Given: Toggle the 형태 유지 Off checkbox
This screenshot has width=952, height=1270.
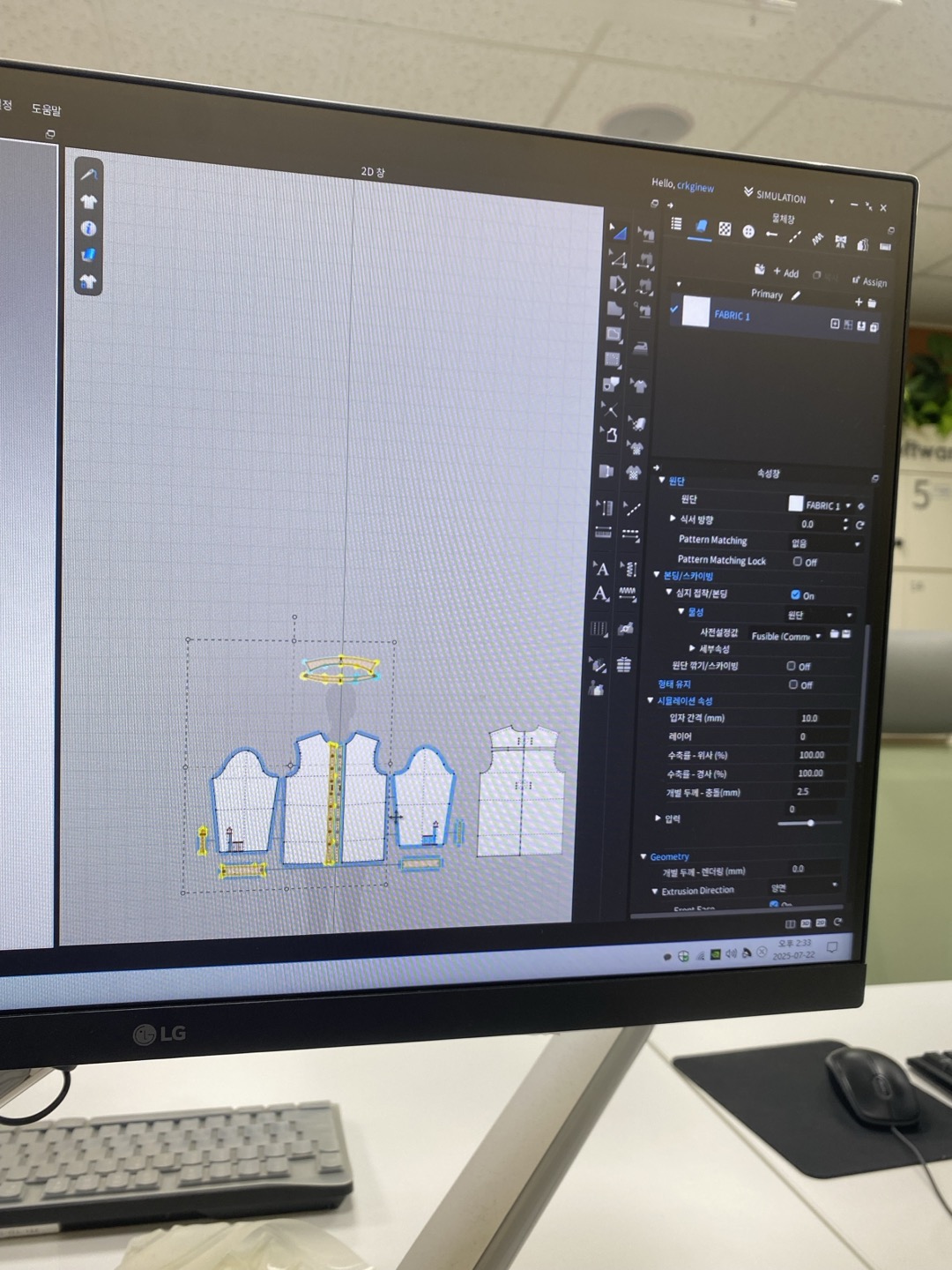Looking at the screenshot, I should 793,684.
